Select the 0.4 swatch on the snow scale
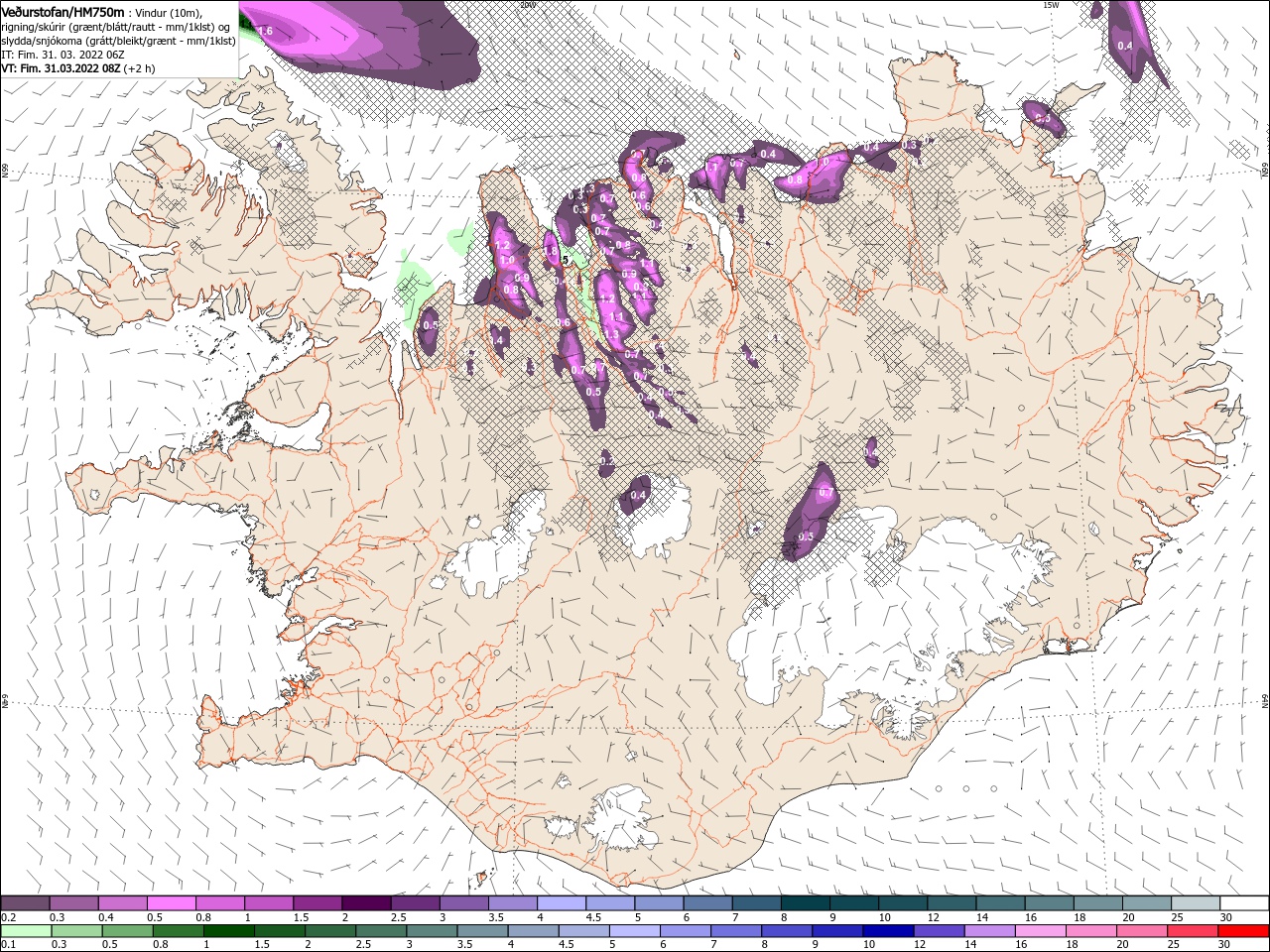The height and width of the screenshot is (952, 1270). [x=123, y=902]
